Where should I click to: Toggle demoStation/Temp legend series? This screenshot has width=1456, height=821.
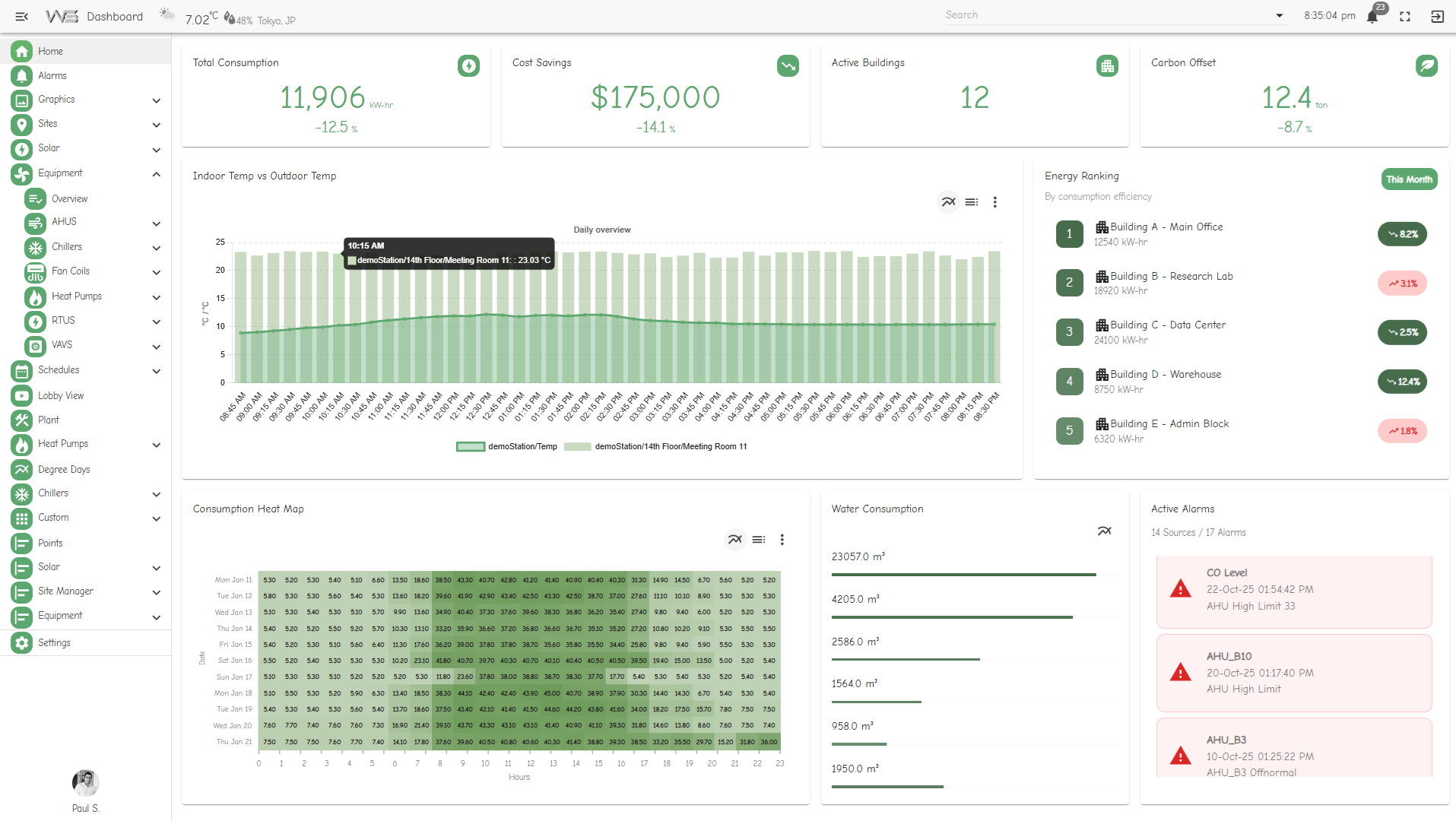[x=507, y=447]
